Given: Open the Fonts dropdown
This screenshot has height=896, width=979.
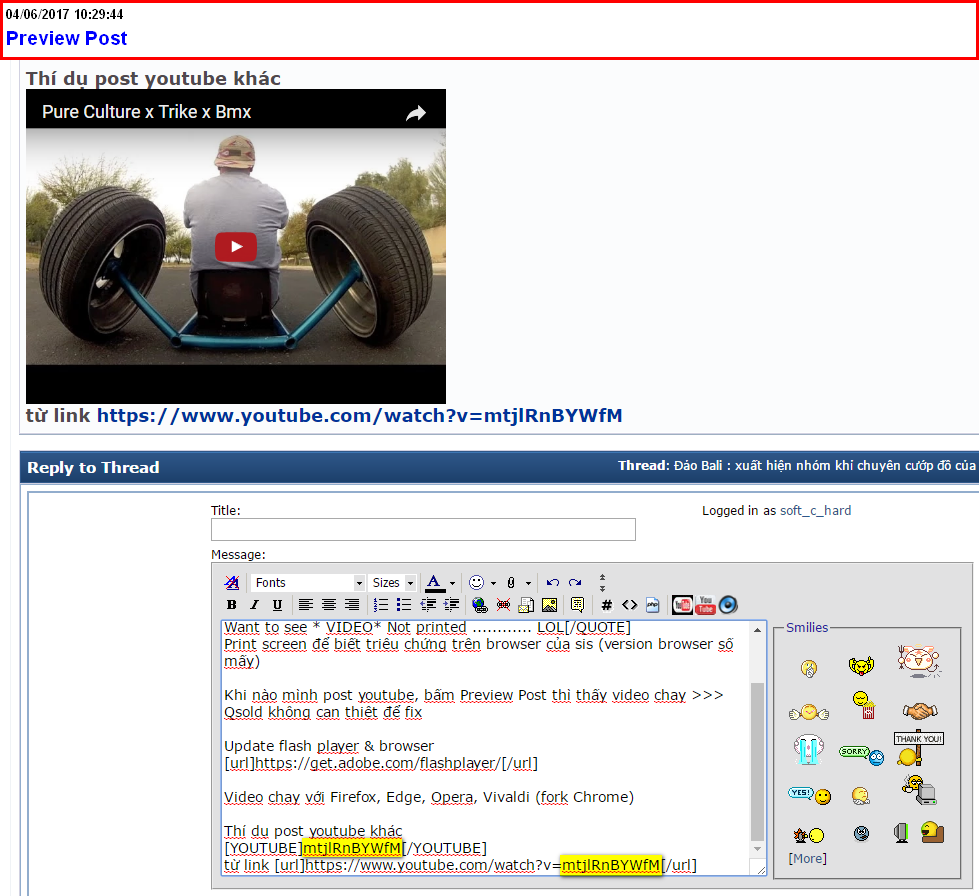Looking at the screenshot, I should tap(307, 583).
